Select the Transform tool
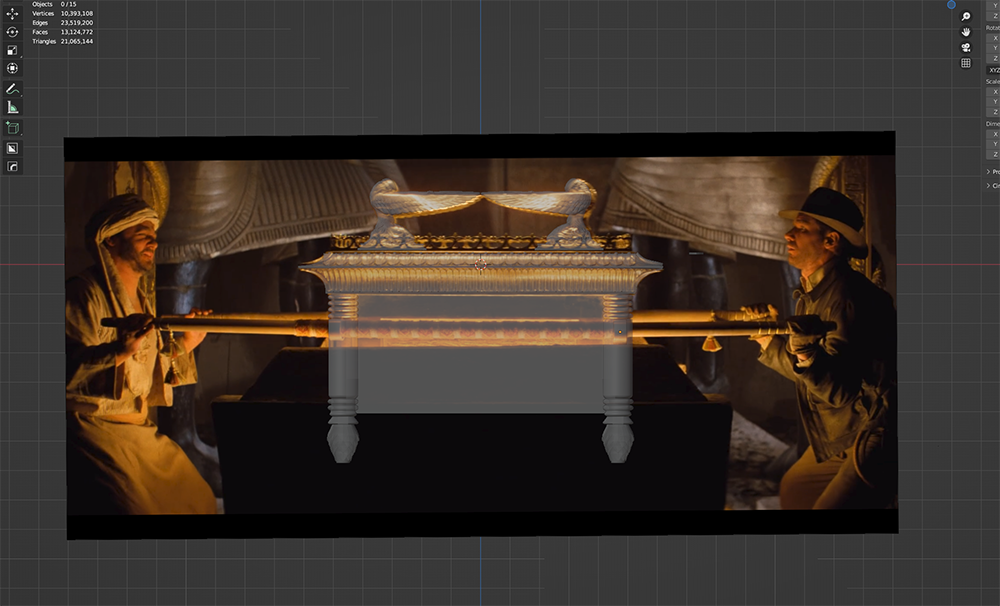The image size is (1000, 606). pos(12,68)
